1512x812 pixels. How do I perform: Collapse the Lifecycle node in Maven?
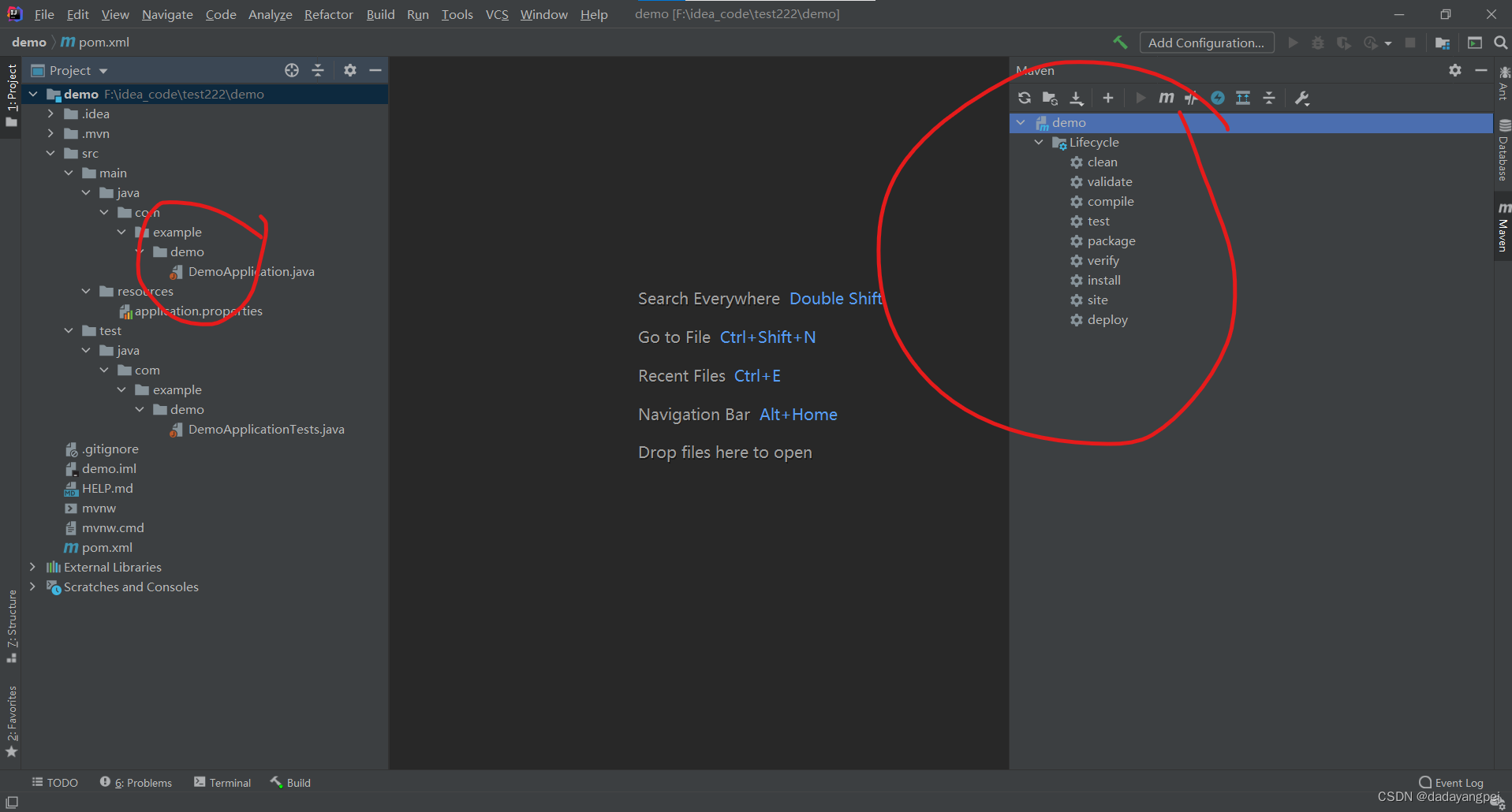click(1039, 142)
